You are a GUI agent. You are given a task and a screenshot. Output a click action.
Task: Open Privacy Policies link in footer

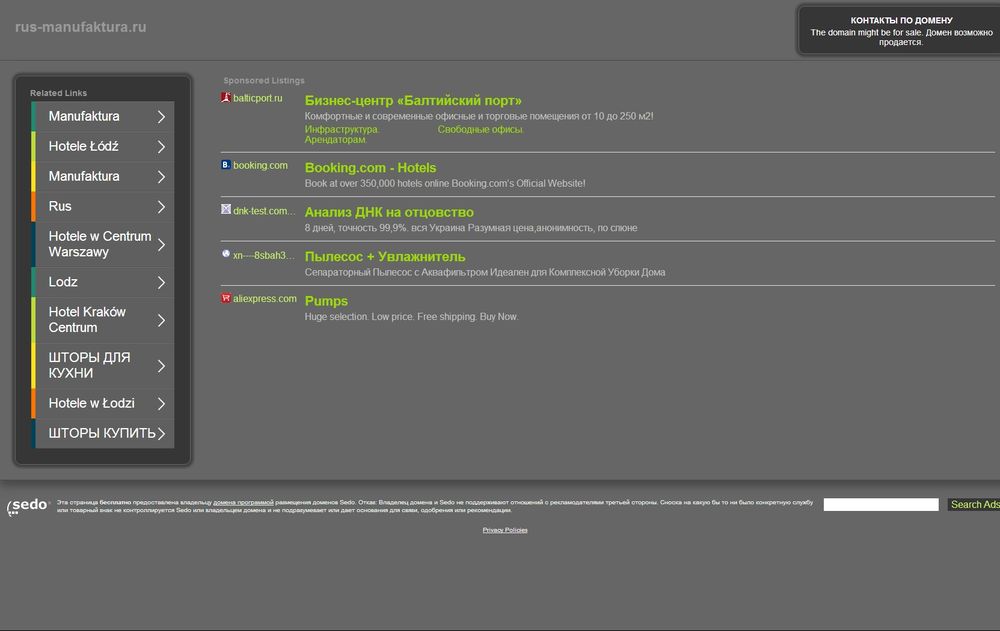point(505,530)
